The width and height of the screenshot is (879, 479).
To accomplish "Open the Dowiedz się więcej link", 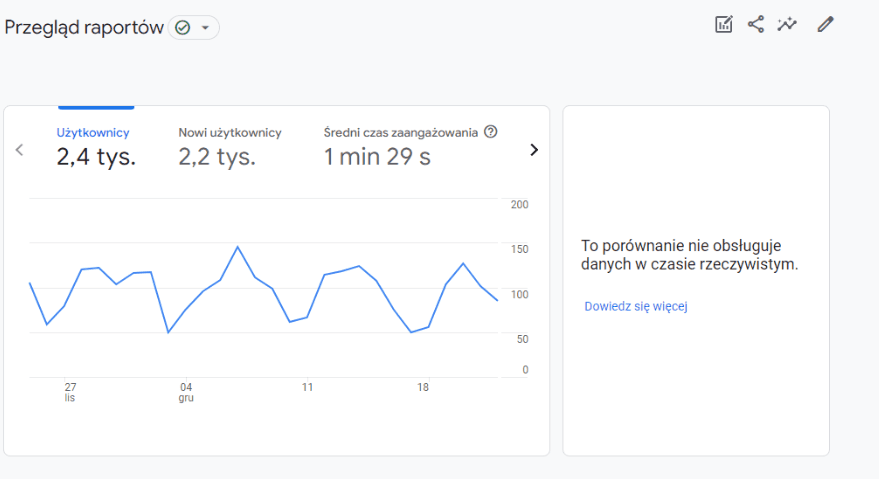I will tap(636, 306).
